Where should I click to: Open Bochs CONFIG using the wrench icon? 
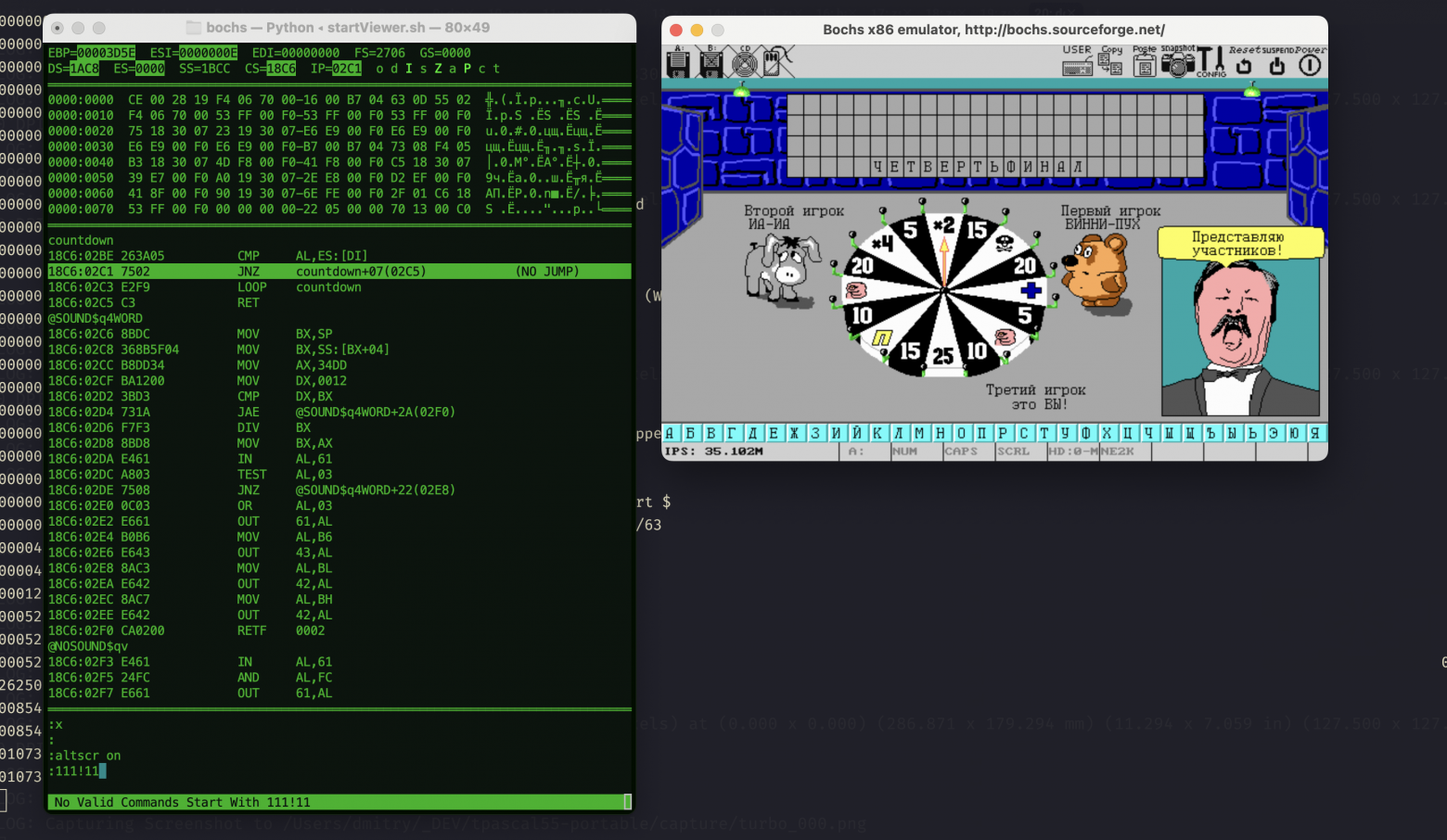1210,63
